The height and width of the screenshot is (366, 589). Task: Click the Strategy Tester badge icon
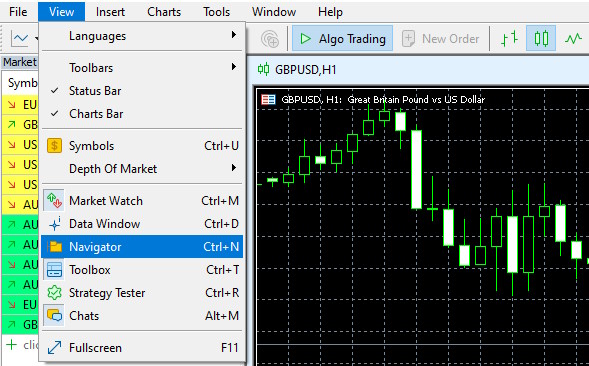coord(54,293)
